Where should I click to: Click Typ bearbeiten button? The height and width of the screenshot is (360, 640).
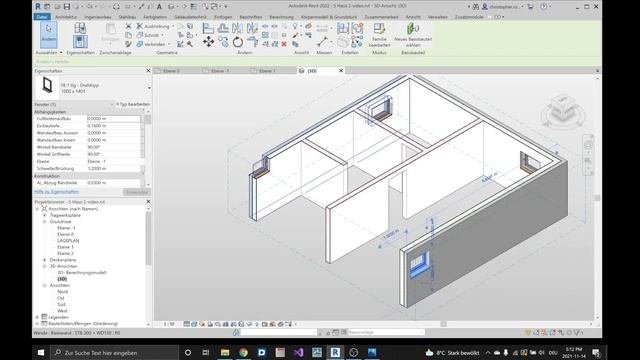click(133, 104)
